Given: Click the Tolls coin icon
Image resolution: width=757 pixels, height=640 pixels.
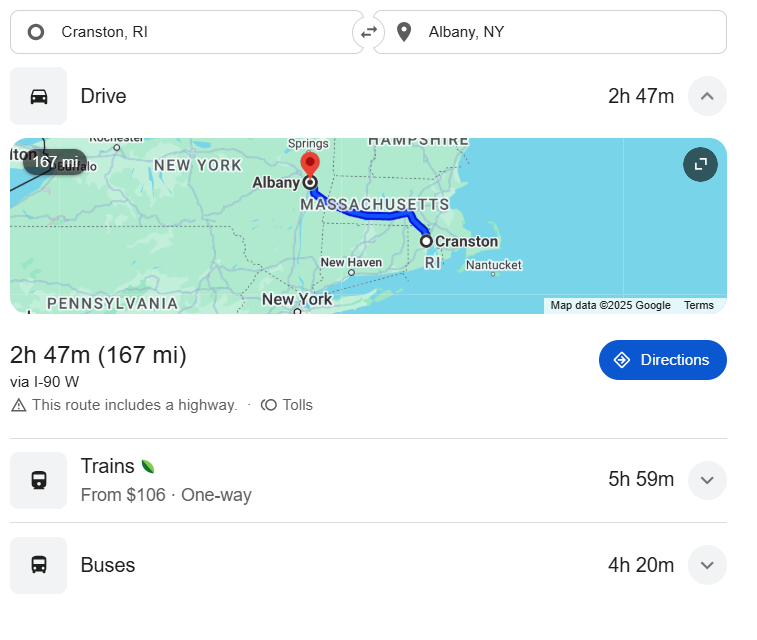Looking at the screenshot, I should [x=268, y=405].
